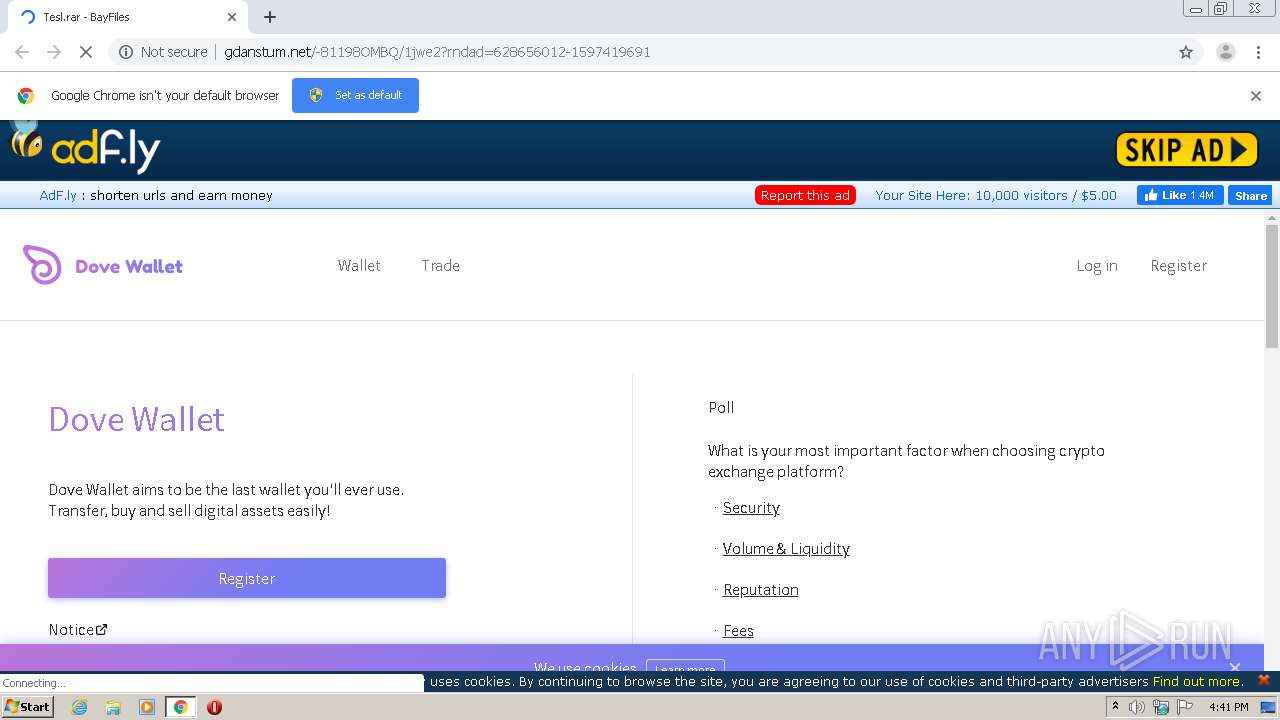Click the Dove Wallet logo icon
Image resolution: width=1280 pixels, height=720 pixels.
[42, 265]
